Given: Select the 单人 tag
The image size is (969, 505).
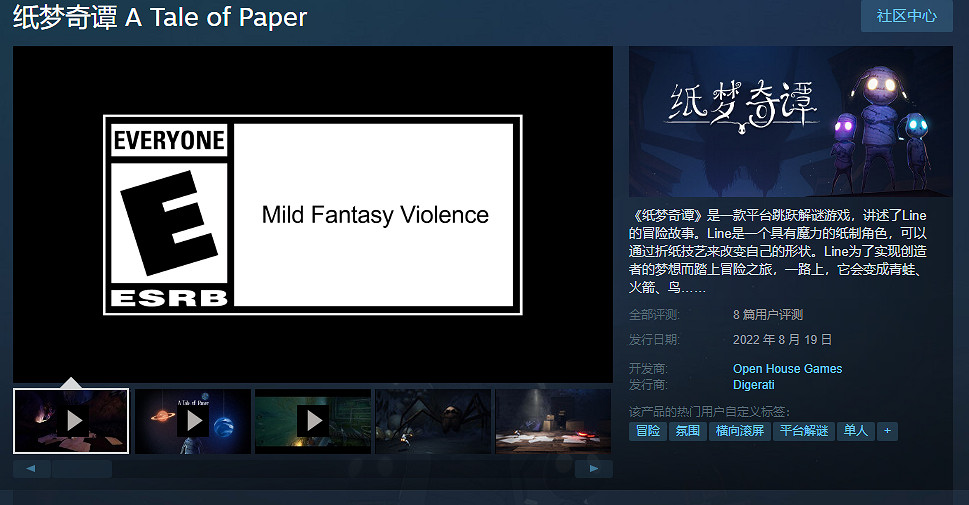Looking at the screenshot, I should tap(856, 431).
